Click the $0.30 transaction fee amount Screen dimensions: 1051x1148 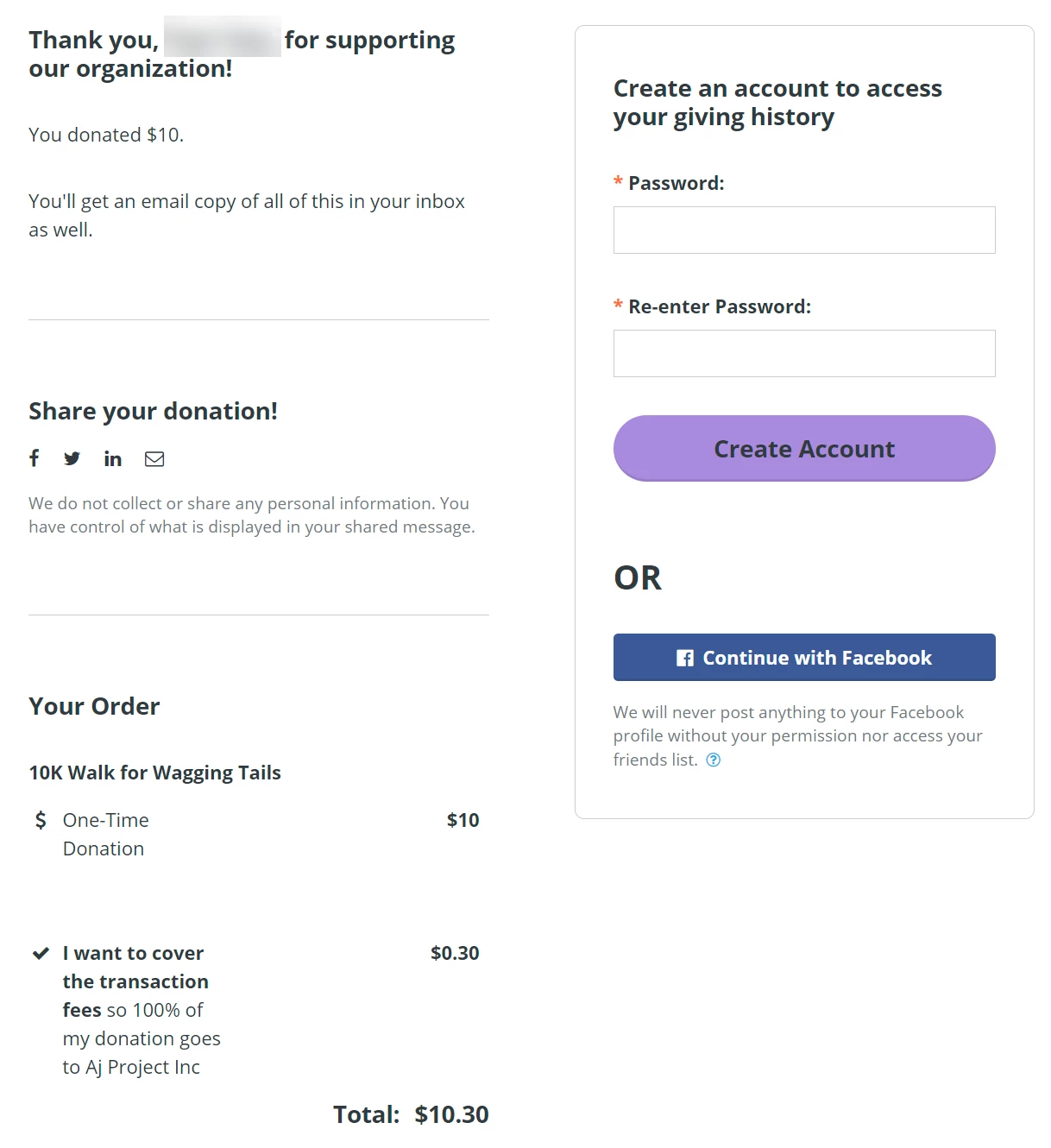pos(453,953)
